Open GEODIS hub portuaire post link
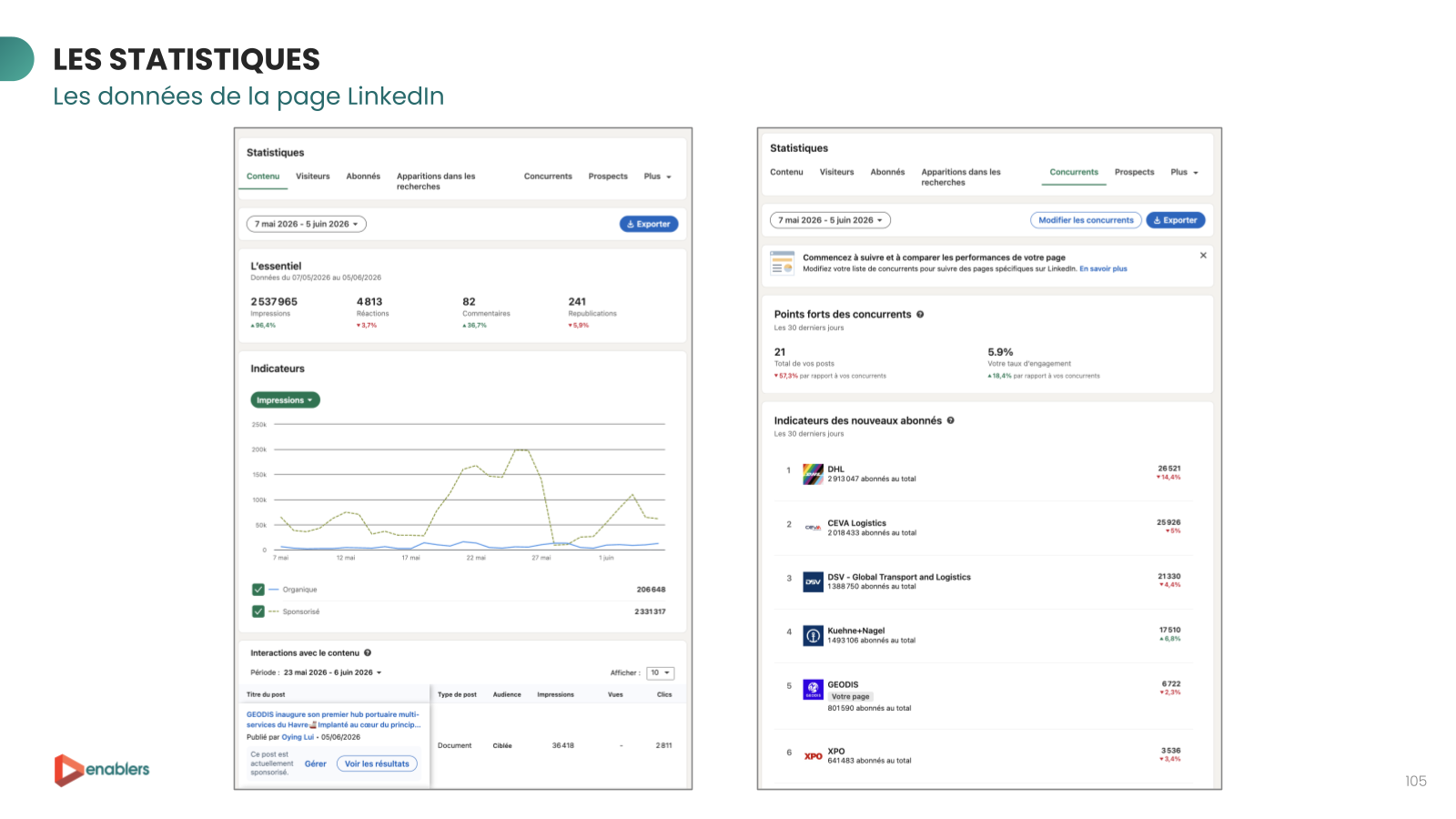Screen dimensions: 1456x819 coord(333,720)
